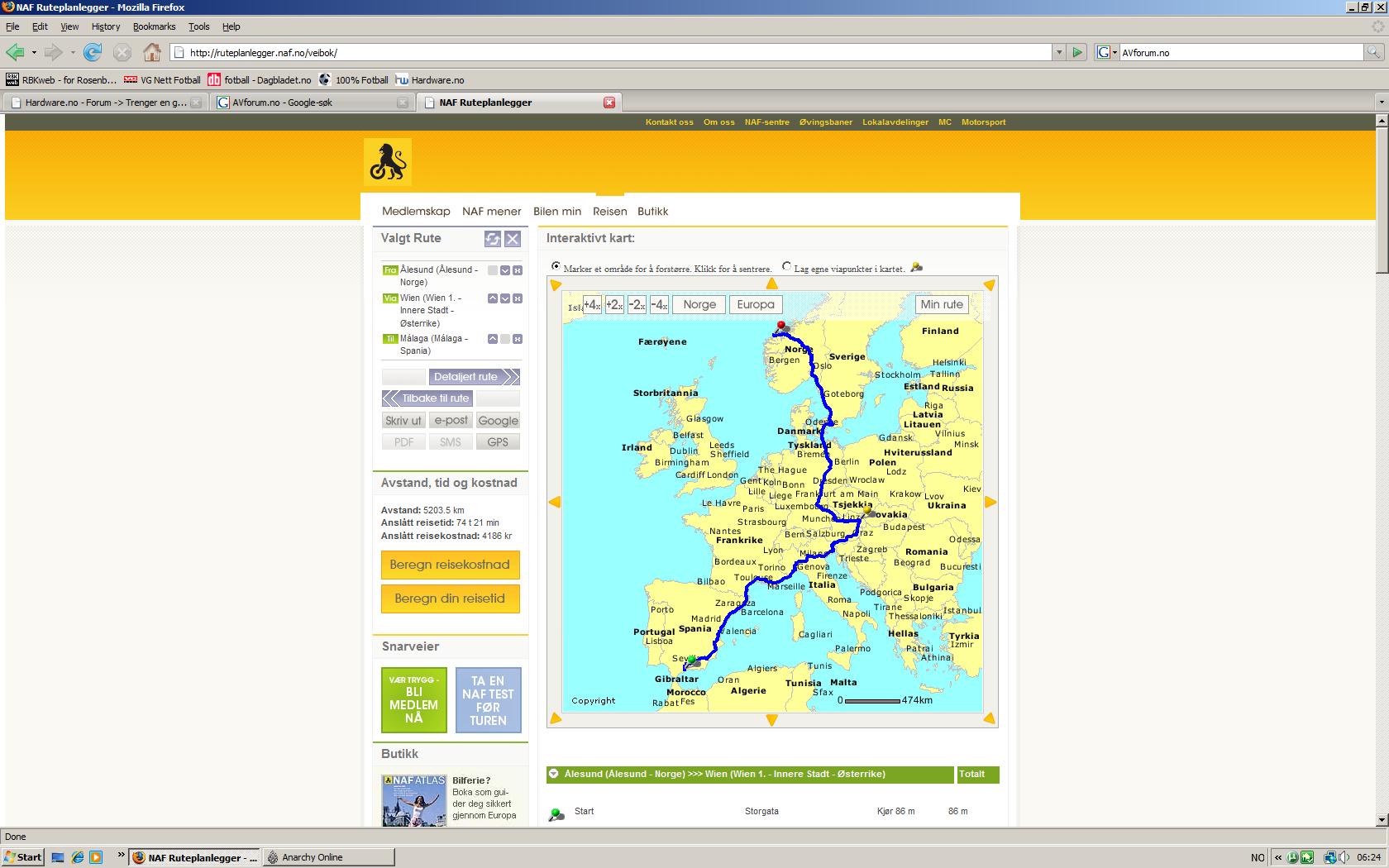Click the Go arrow next to the address bar

[x=1076, y=52]
